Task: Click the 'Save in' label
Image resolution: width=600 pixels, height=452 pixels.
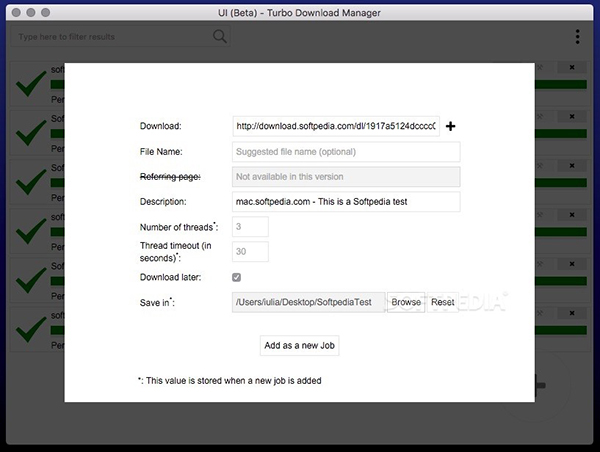Action: click(x=155, y=303)
